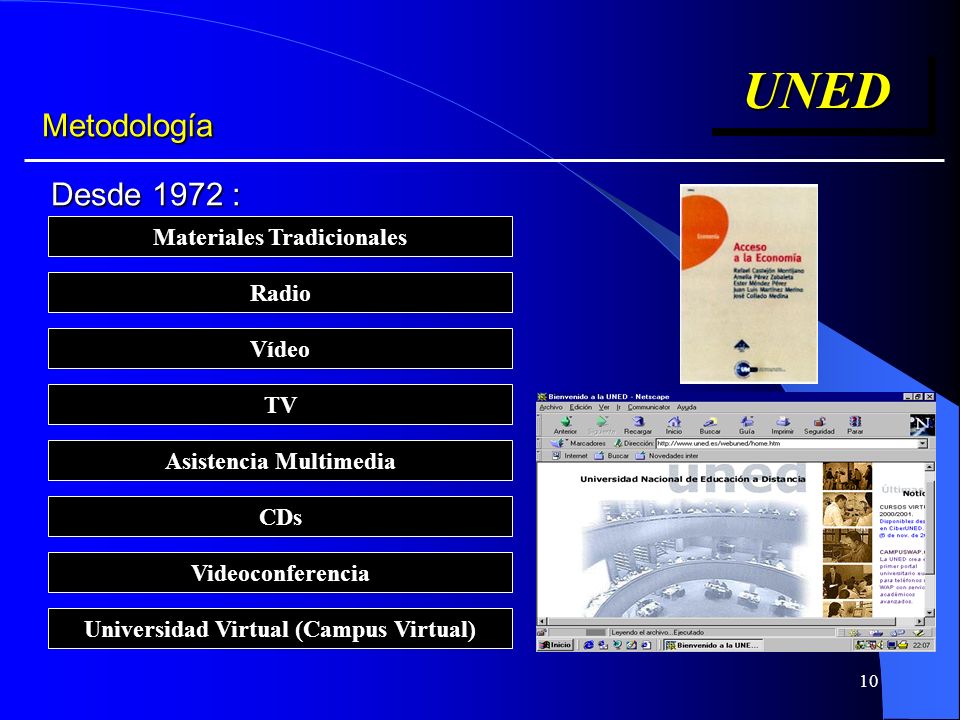Launch Internet Explorer from quick launch
The width and height of the screenshot is (960, 720).
(x=588, y=645)
